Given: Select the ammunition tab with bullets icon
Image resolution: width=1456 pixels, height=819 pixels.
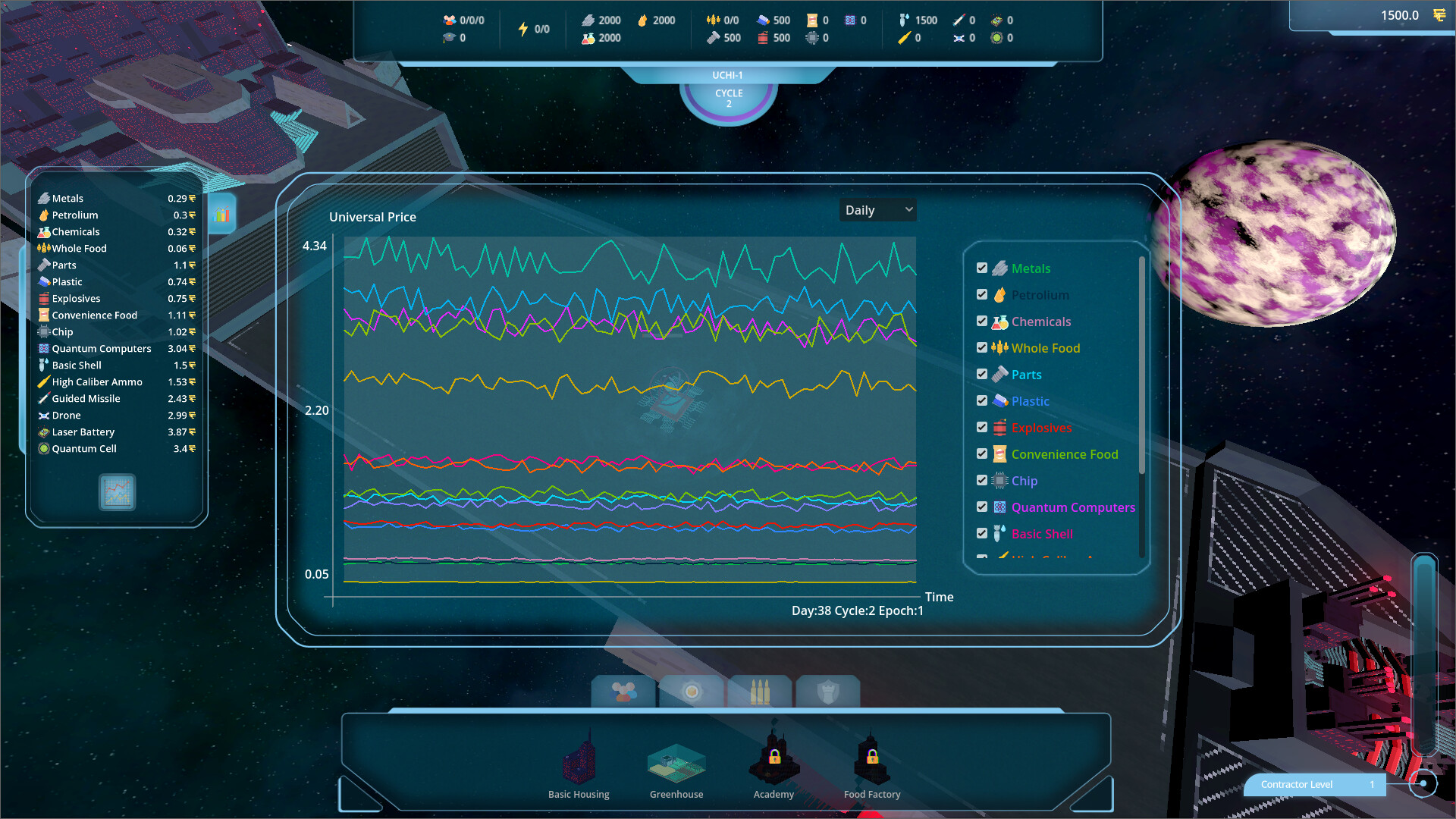Looking at the screenshot, I should tap(759, 692).
